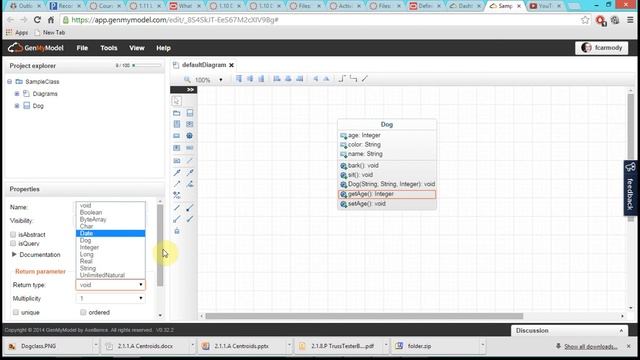Open the Tools menu
The image size is (640, 360).
pos(109,48)
